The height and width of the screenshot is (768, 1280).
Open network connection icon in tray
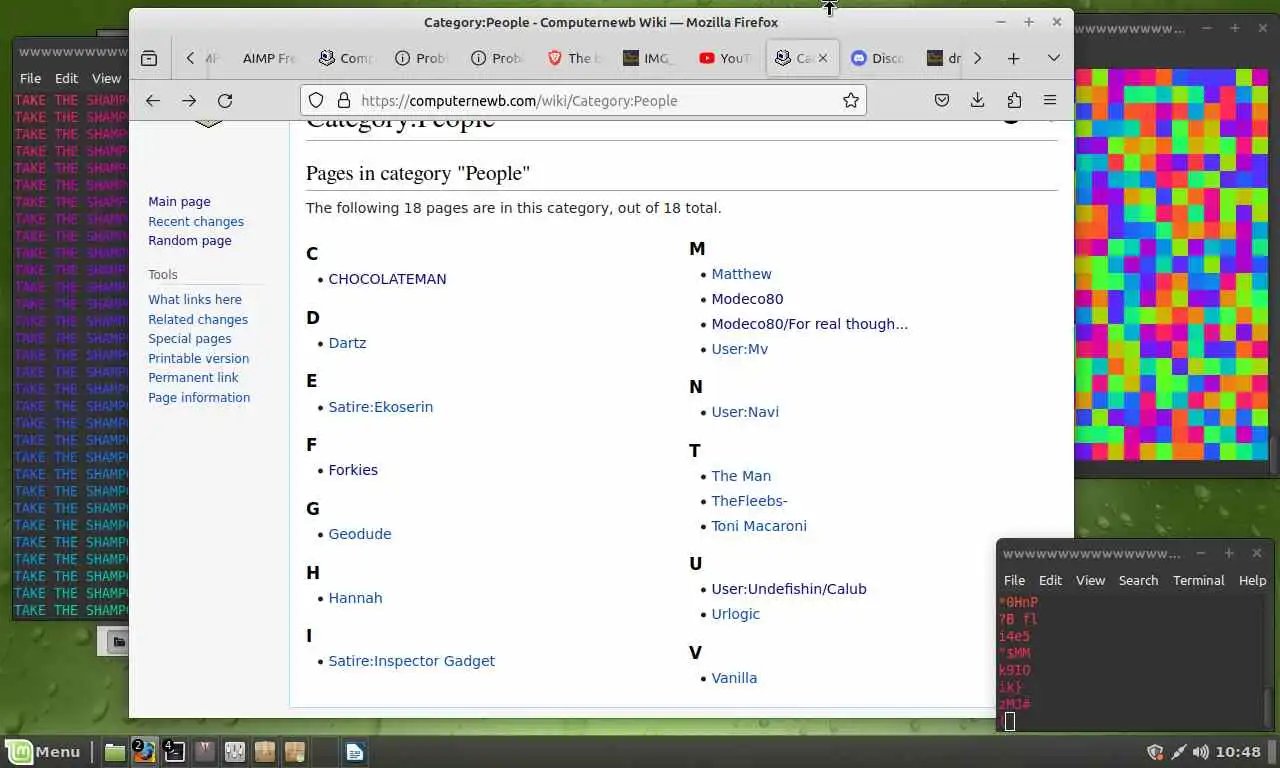tap(1178, 752)
